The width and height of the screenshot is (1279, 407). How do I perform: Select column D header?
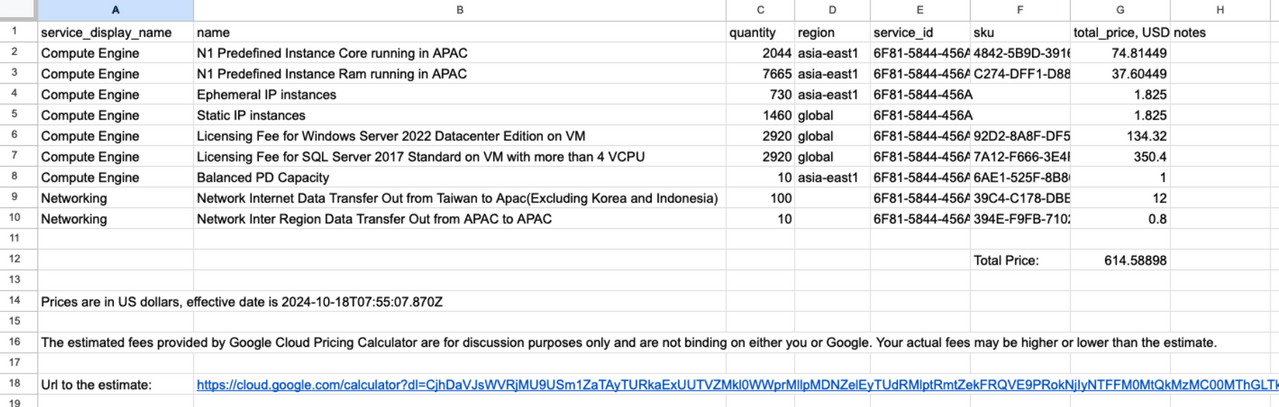click(x=832, y=10)
